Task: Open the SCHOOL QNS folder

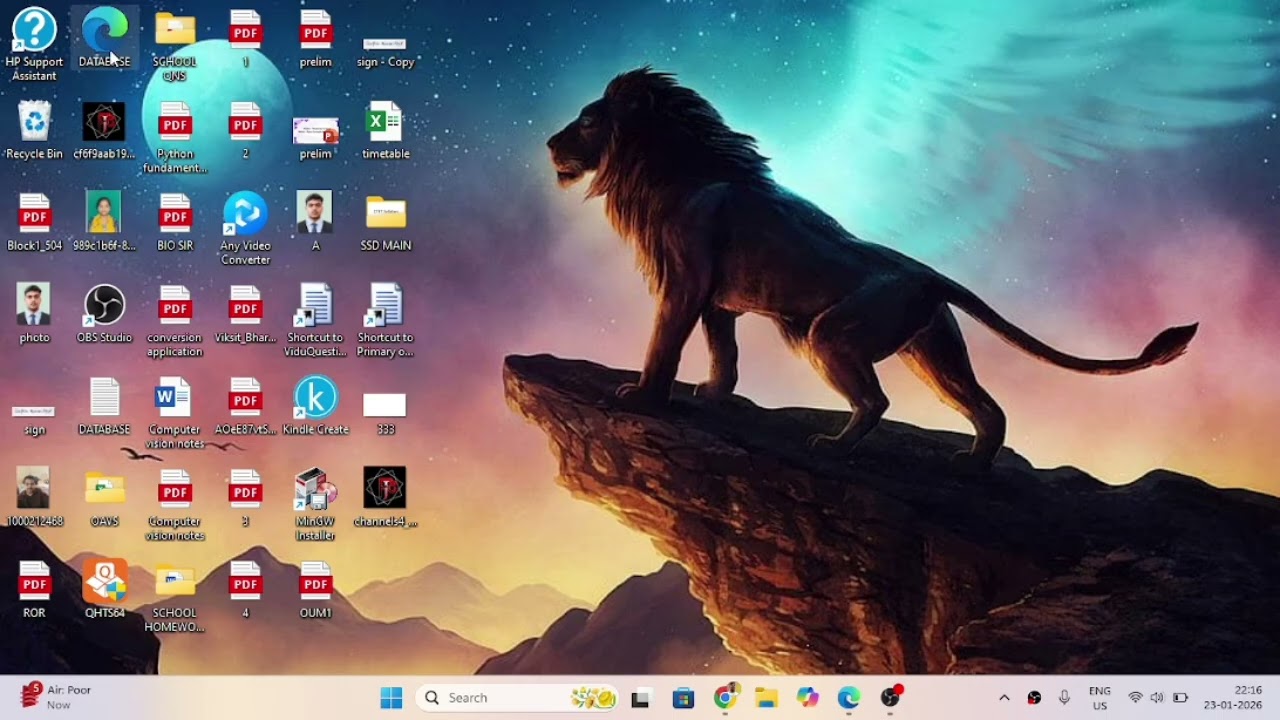Action: (175, 43)
